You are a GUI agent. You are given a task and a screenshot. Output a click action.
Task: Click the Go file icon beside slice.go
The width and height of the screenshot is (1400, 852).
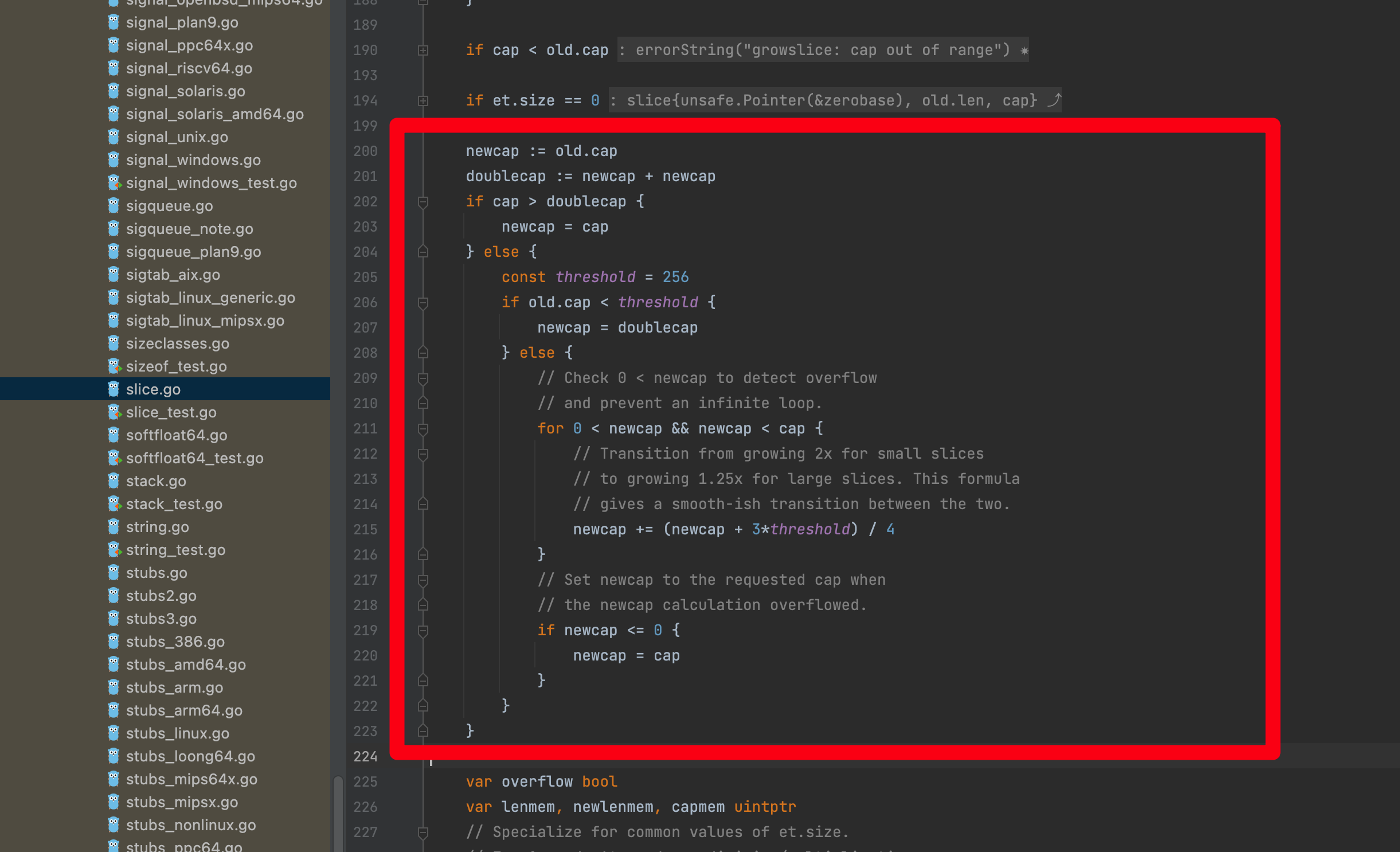[x=114, y=389]
